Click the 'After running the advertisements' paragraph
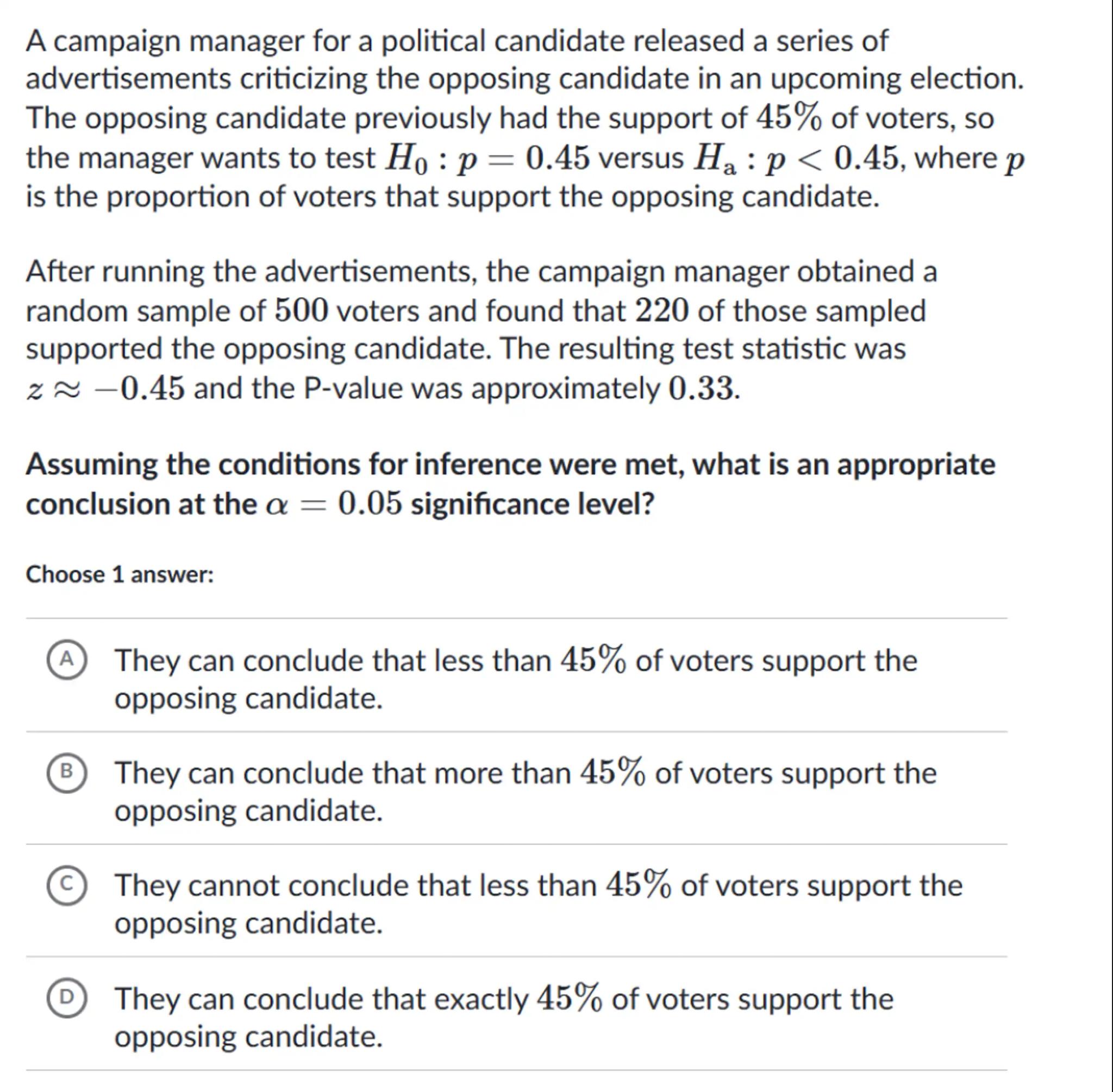The height and width of the screenshot is (1092, 1113). click(x=480, y=271)
